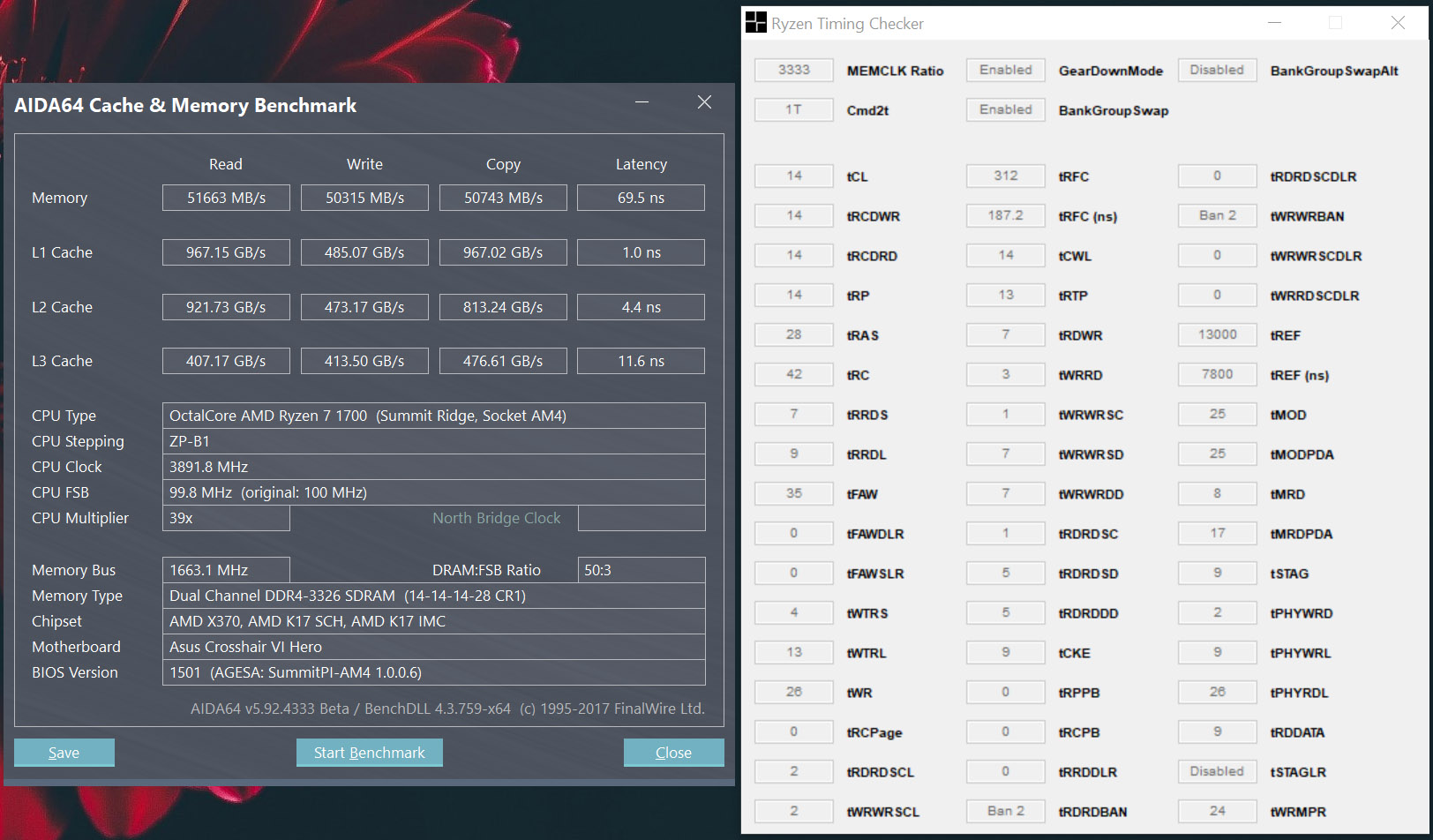Click the tREF value 13000
Image resolution: width=1433 pixels, height=840 pixels.
point(1217,334)
